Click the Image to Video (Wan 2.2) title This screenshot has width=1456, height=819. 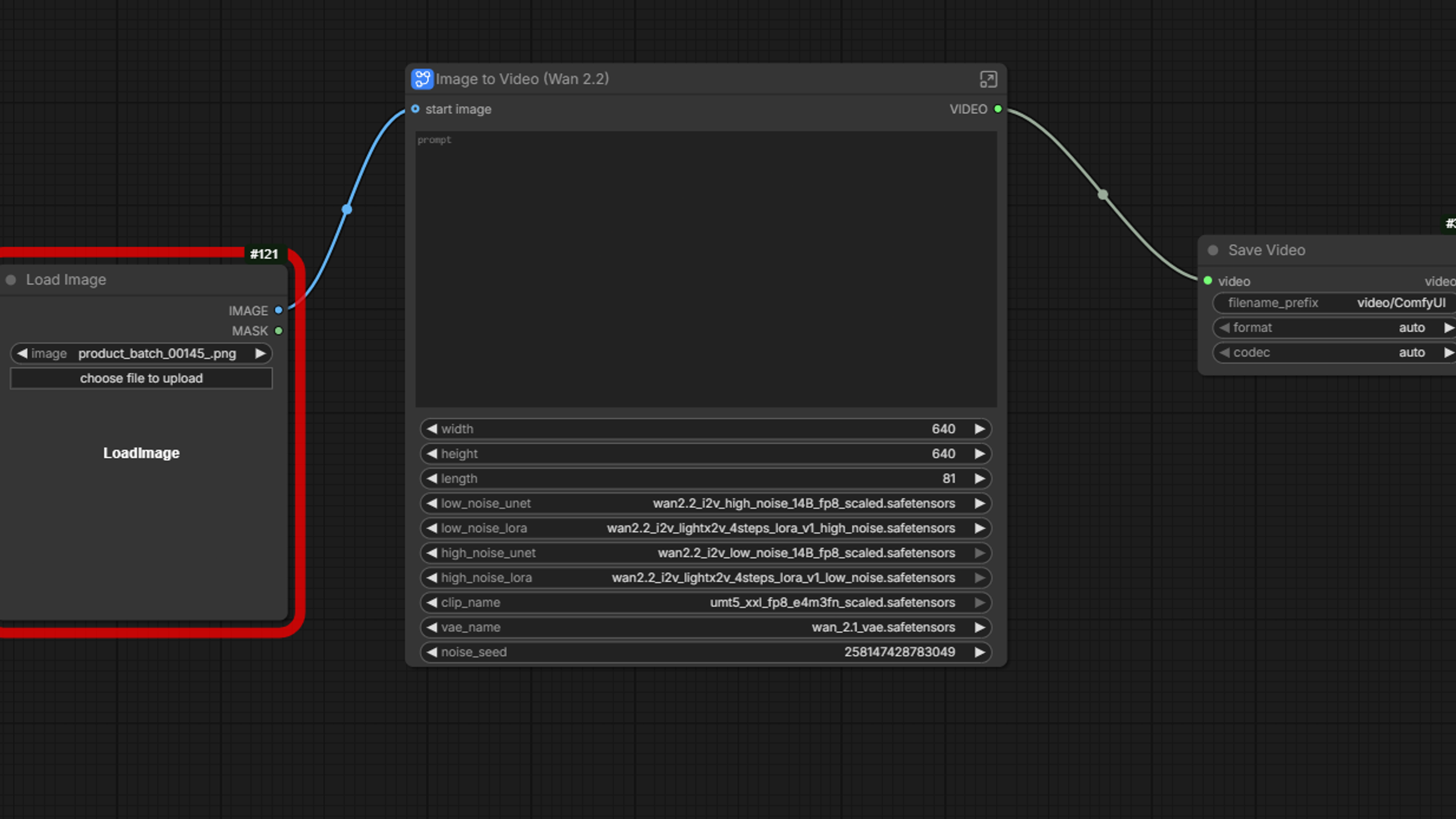point(522,79)
